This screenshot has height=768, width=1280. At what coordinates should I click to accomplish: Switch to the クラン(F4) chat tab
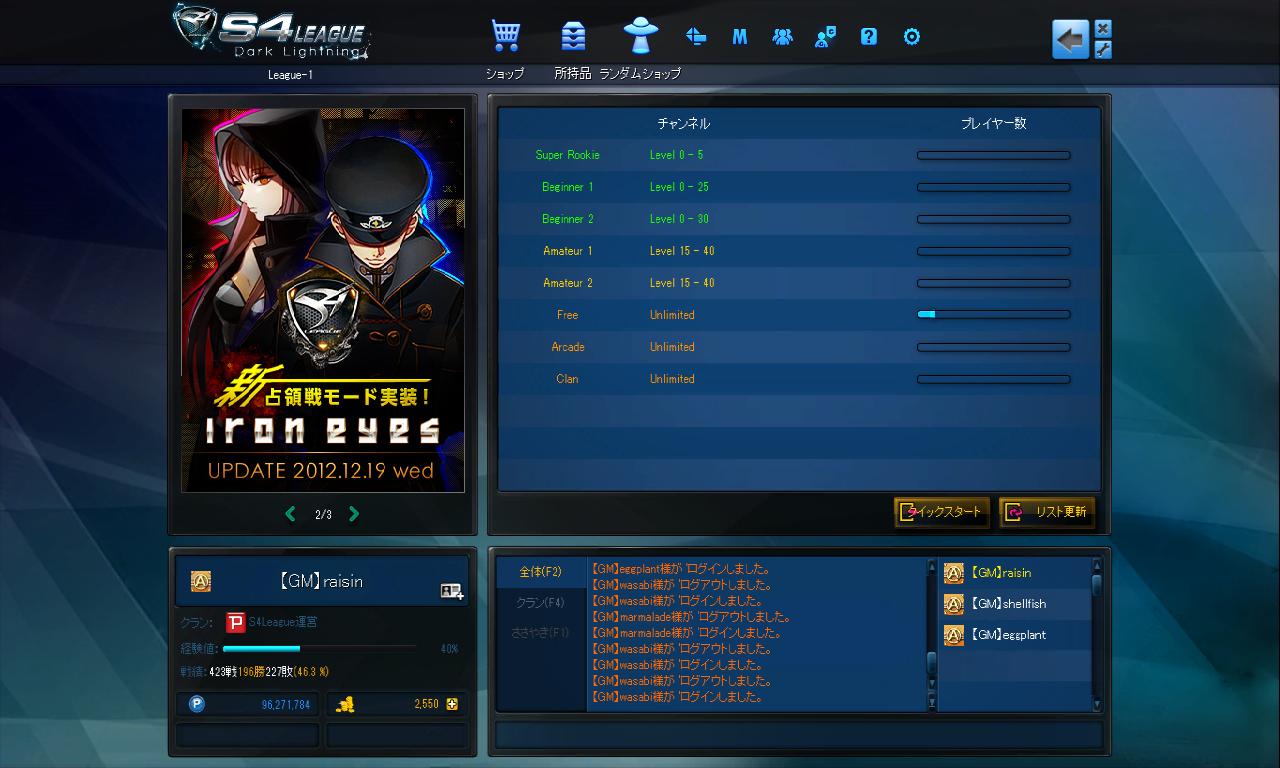click(x=540, y=603)
